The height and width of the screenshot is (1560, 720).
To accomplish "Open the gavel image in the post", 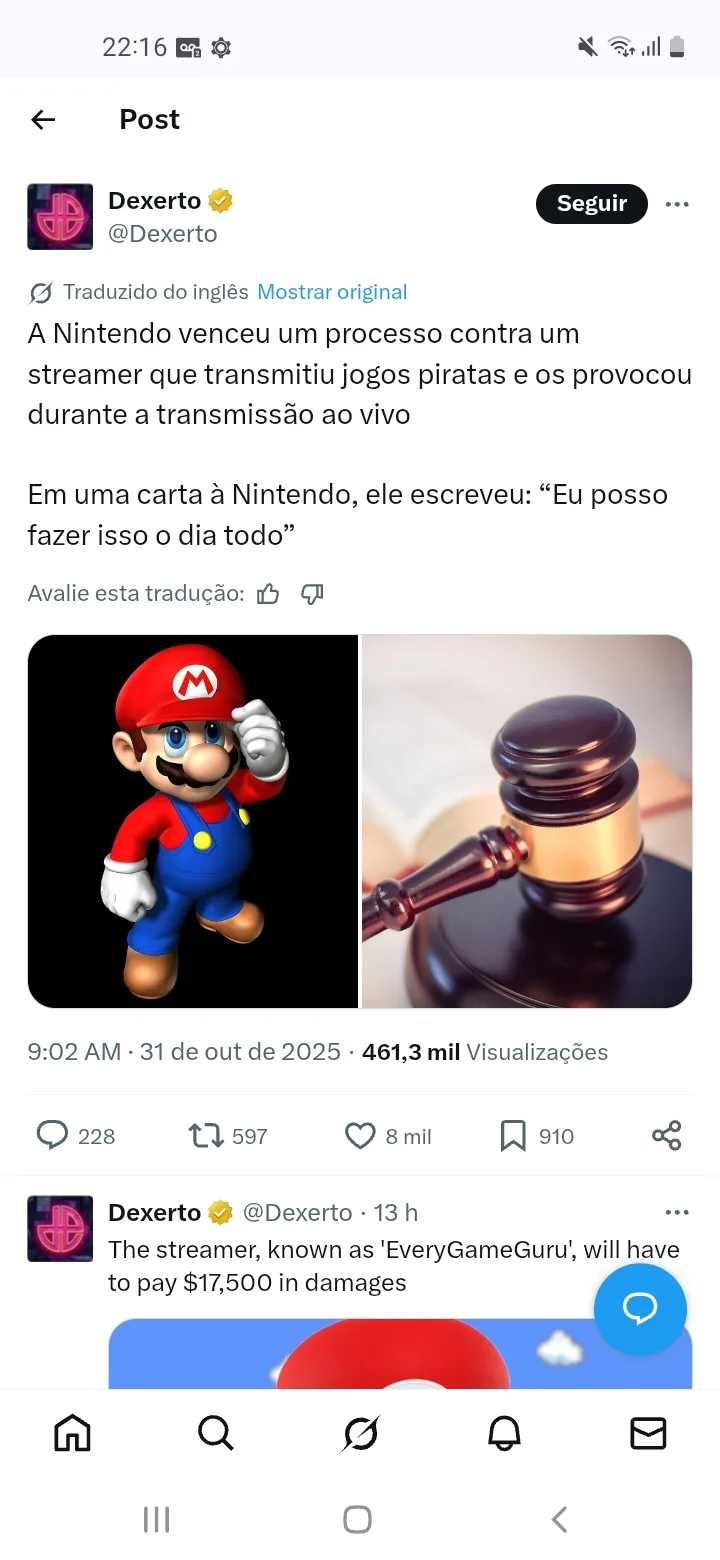I will click(x=527, y=821).
